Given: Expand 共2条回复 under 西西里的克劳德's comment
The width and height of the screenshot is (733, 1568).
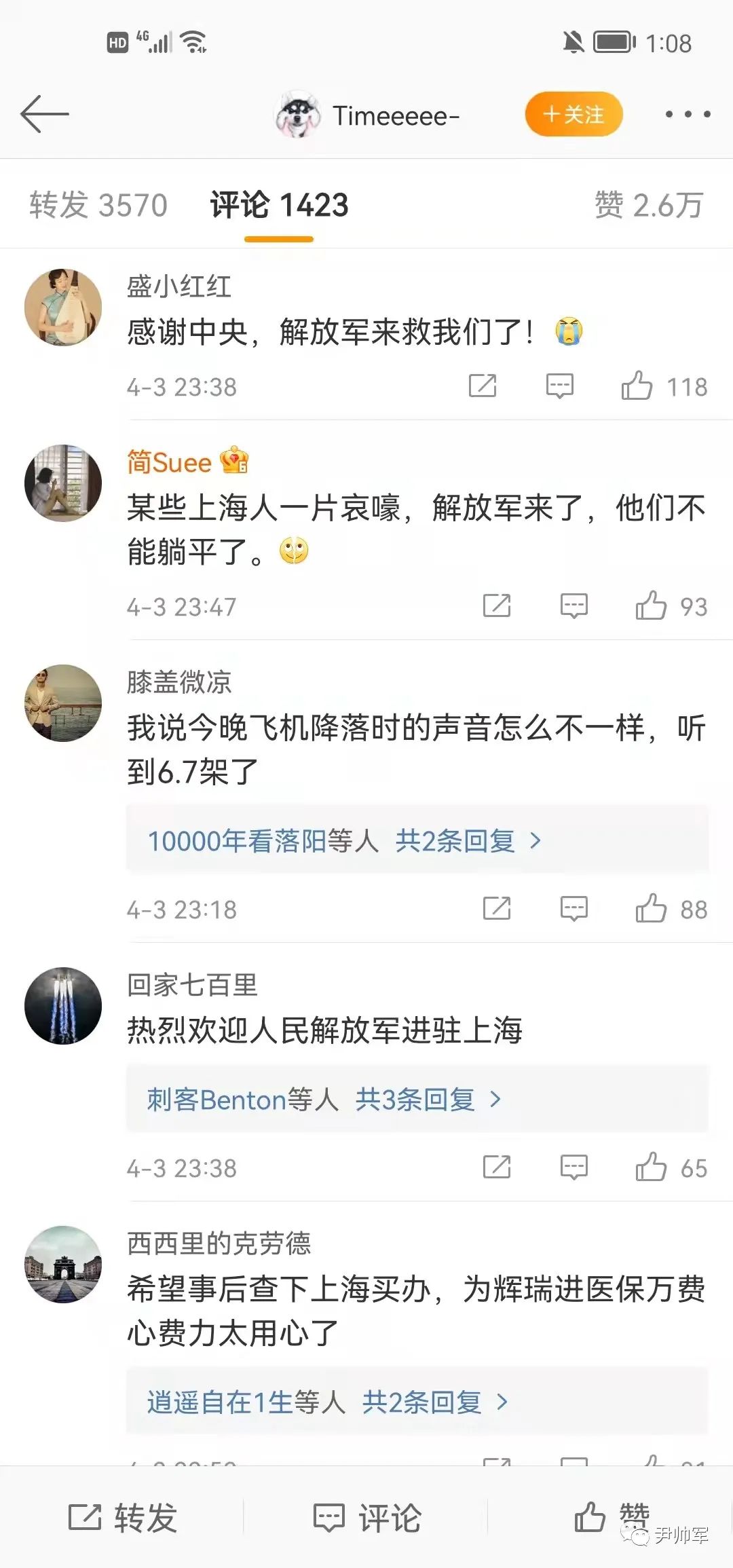Looking at the screenshot, I should tap(434, 1402).
